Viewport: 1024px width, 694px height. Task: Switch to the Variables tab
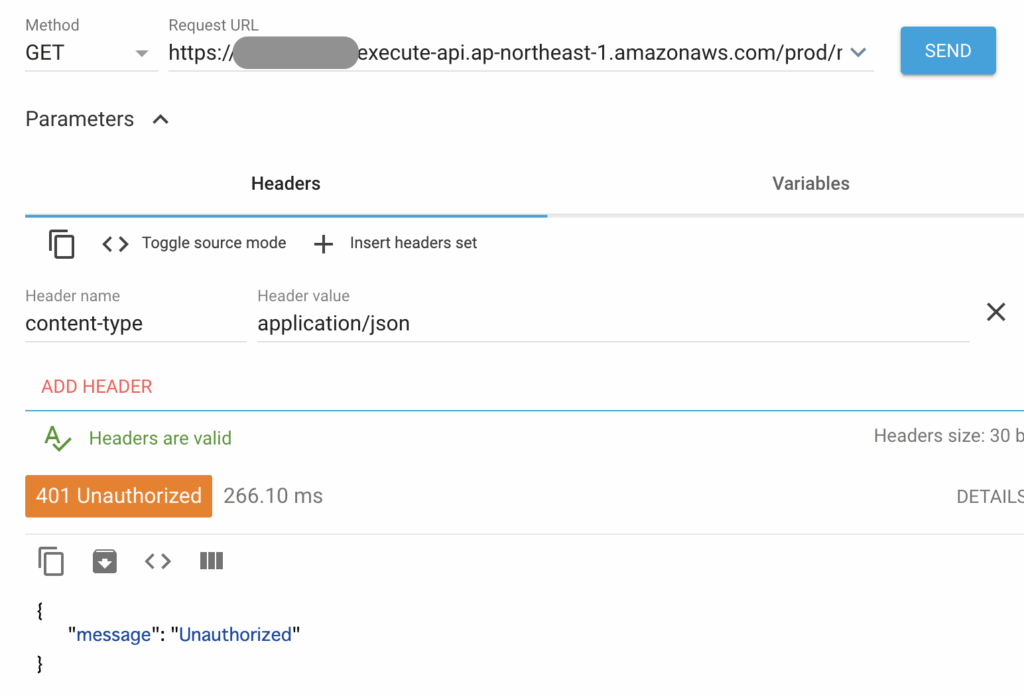810,183
